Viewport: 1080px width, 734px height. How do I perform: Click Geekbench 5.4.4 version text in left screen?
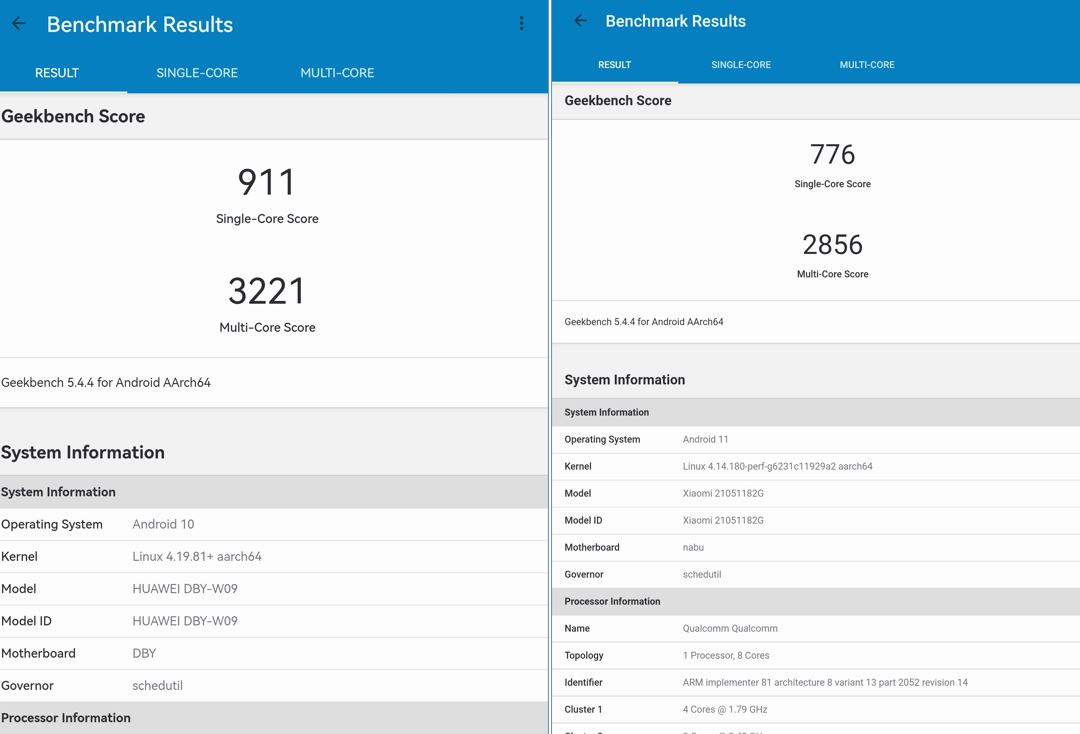(106, 383)
